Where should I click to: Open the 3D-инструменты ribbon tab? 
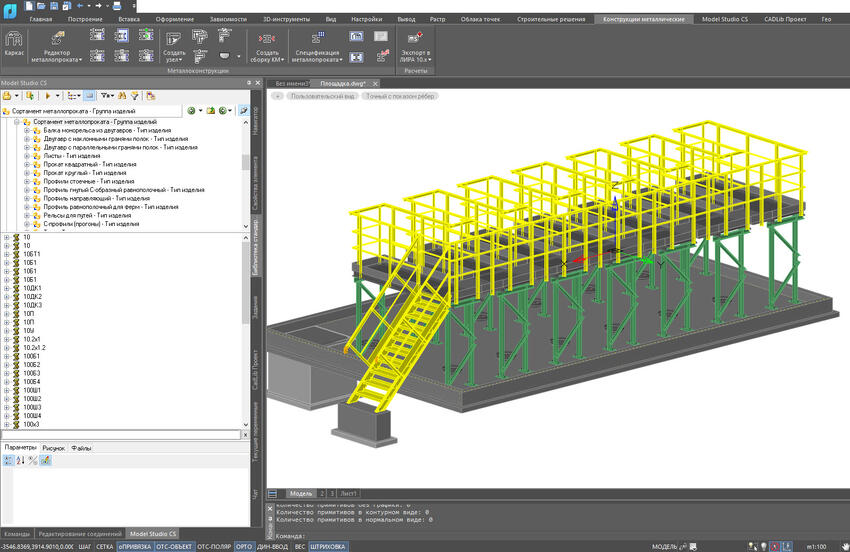pos(286,19)
